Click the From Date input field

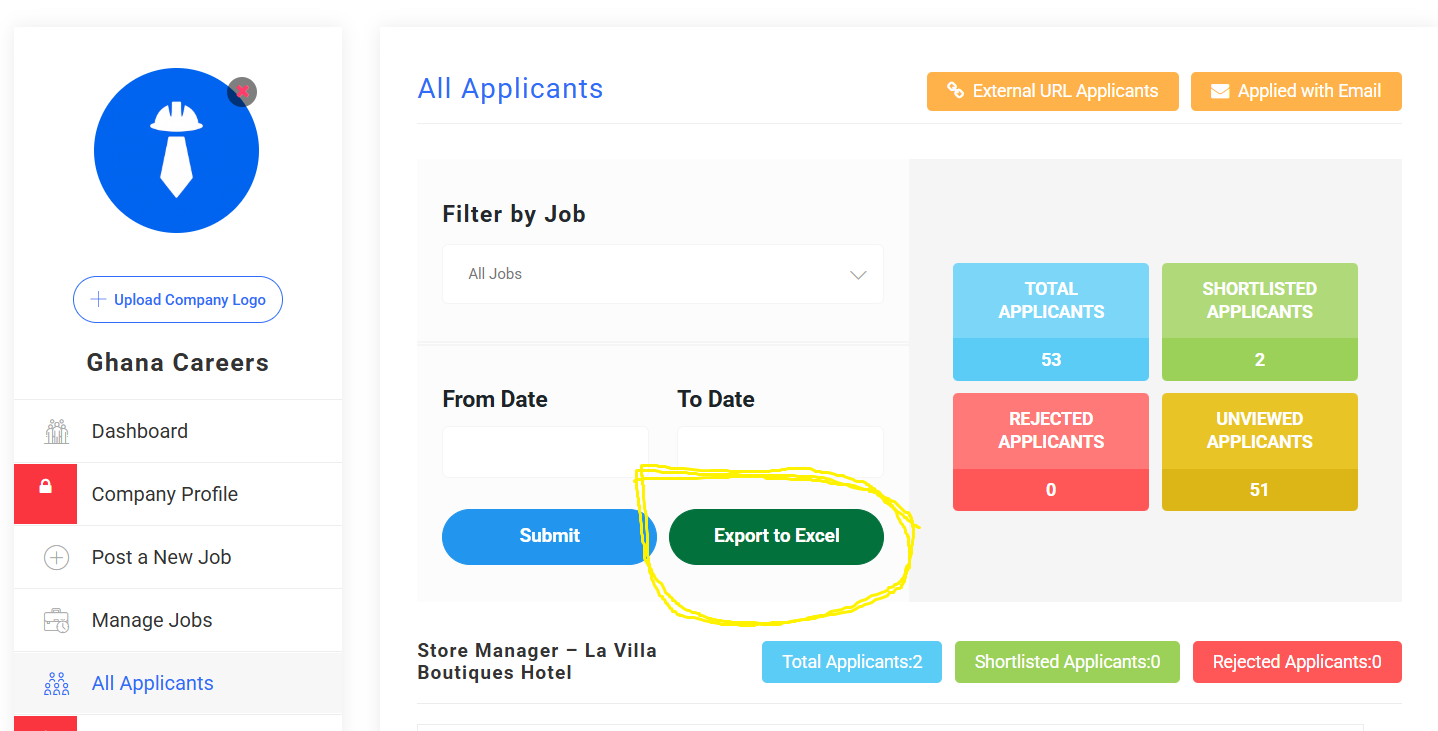pyautogui.click(x=545, y=451)
